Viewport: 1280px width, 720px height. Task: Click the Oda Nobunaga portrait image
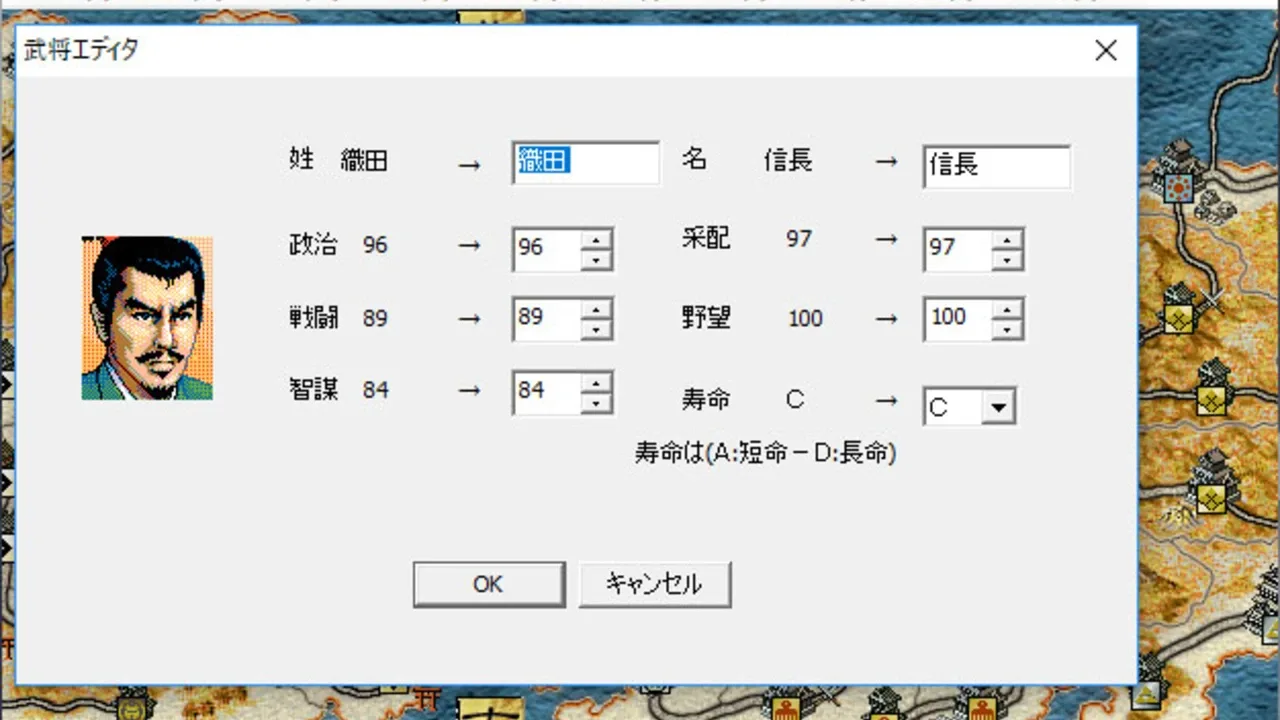tap(147, 318)
